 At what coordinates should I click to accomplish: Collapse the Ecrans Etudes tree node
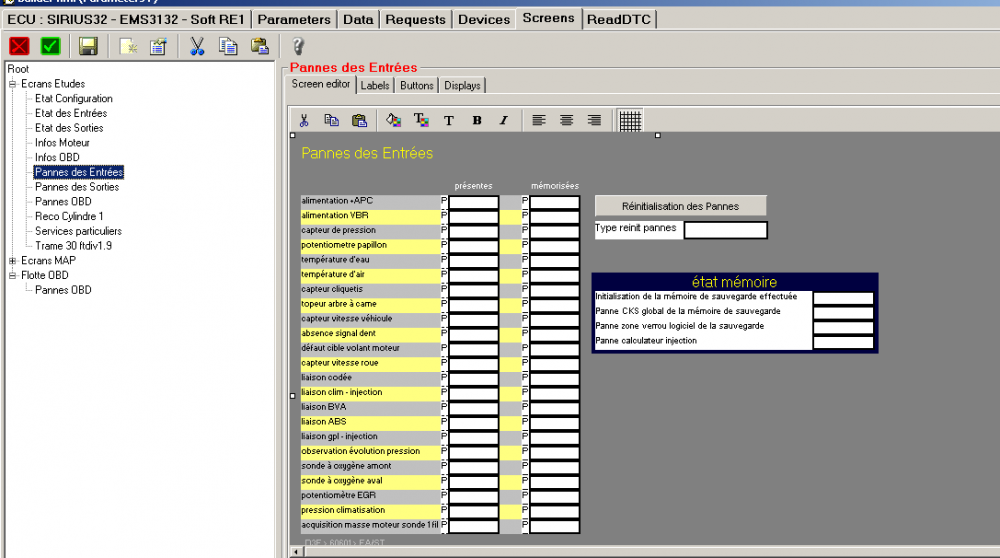tap(12, 84)
